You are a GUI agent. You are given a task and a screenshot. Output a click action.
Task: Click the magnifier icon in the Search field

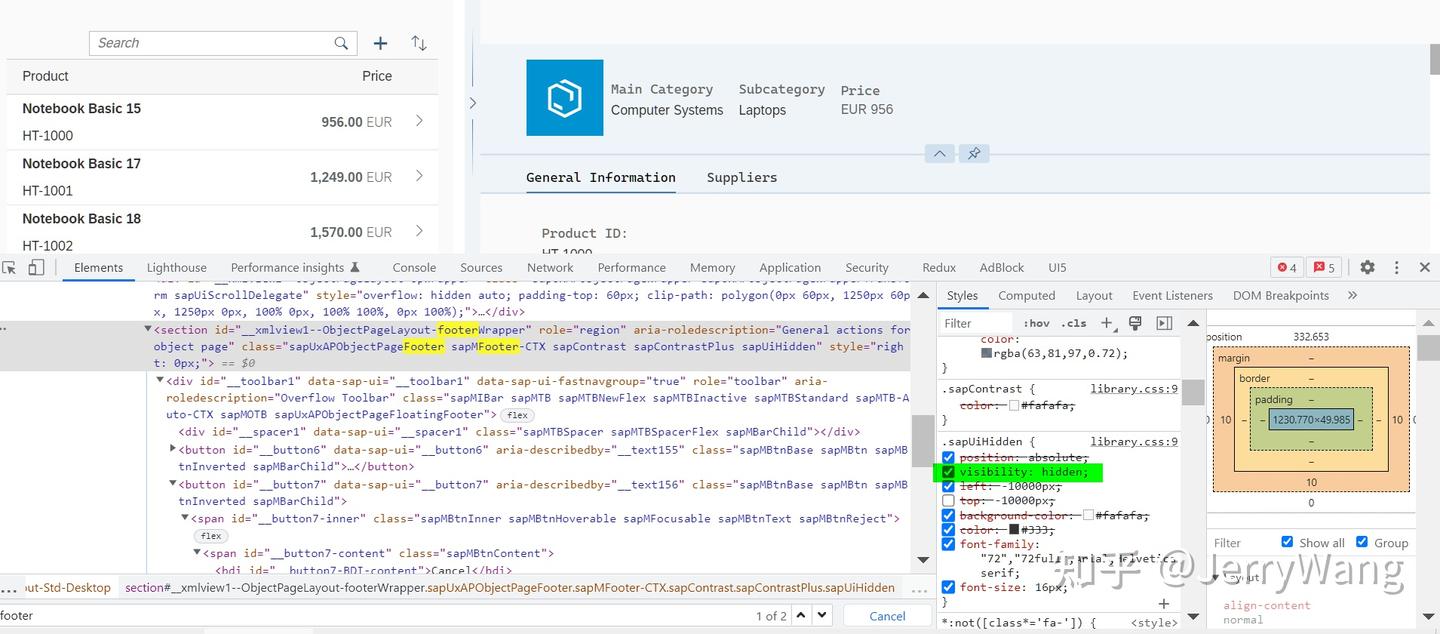(341, 43)
